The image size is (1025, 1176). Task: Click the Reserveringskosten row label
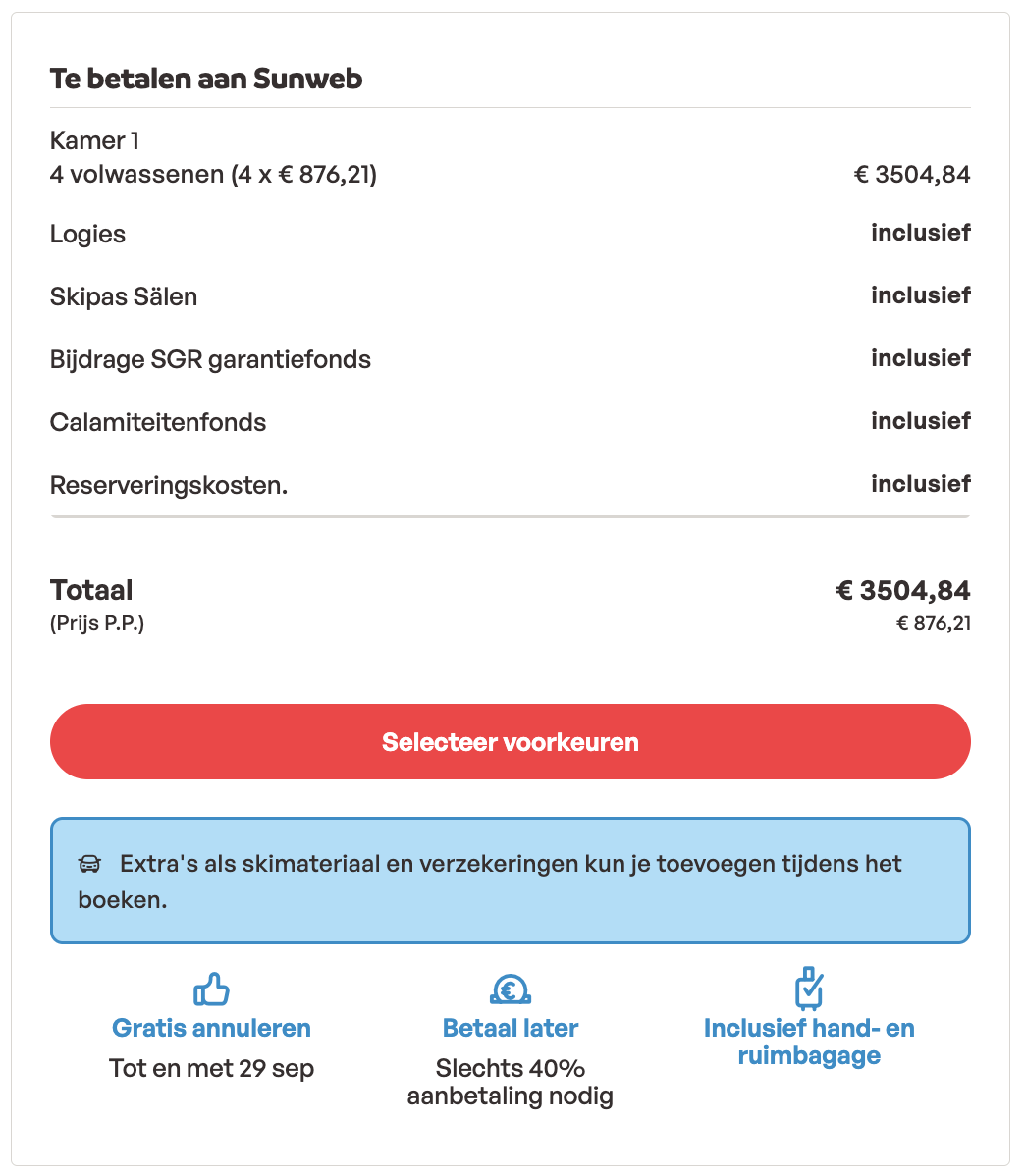[x=169, y=485]
